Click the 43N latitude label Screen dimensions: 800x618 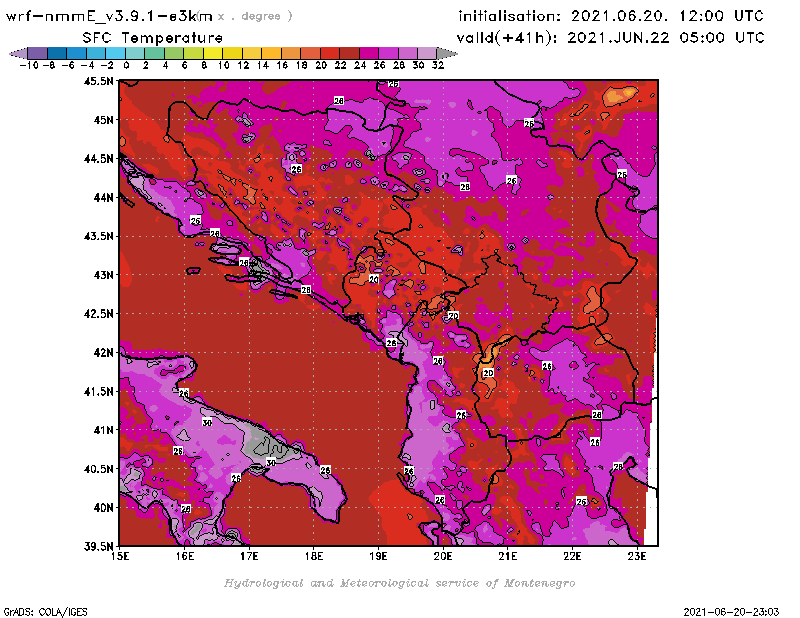pos(104,275)
